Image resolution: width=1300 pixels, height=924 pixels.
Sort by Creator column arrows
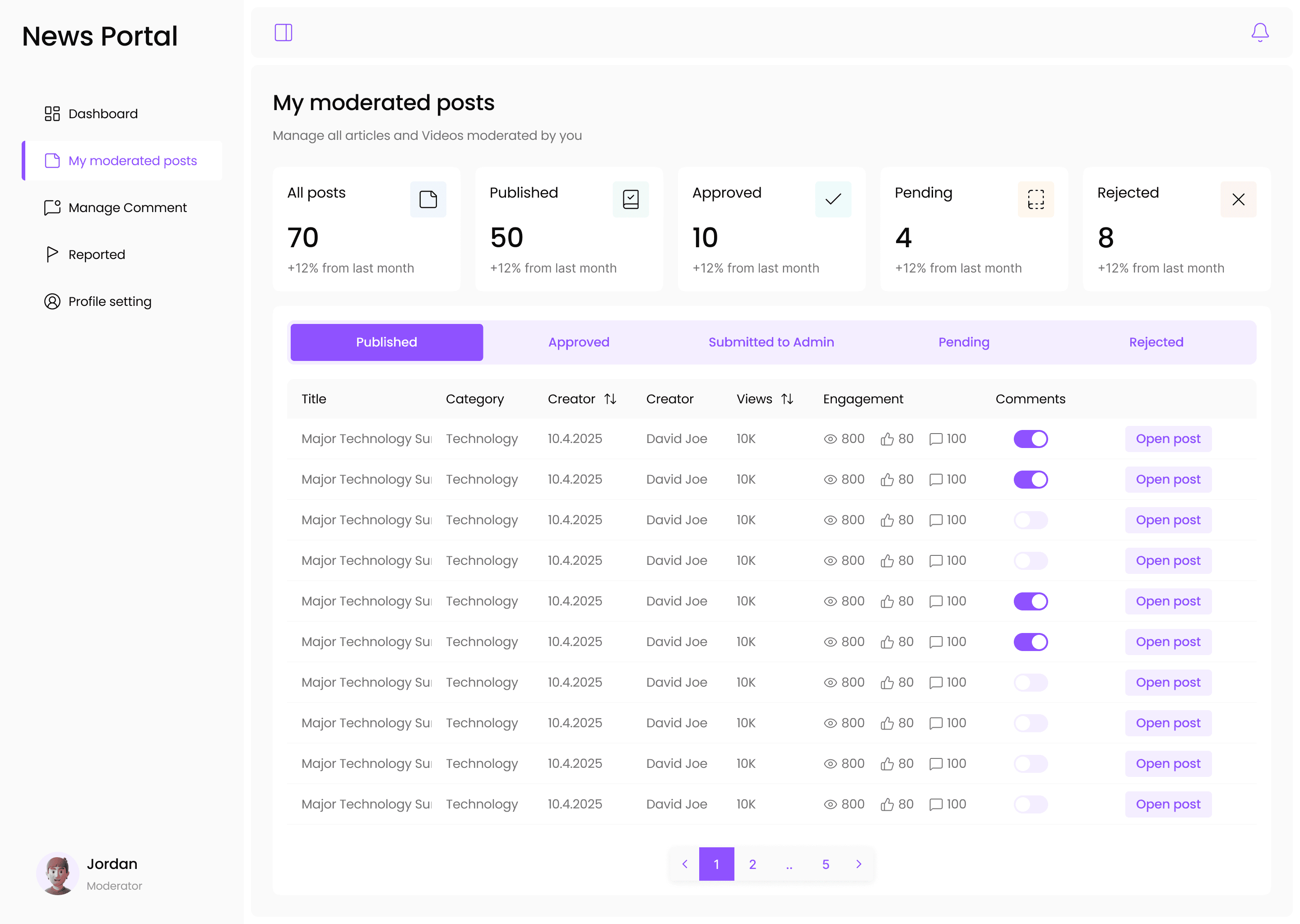point(610,399)
